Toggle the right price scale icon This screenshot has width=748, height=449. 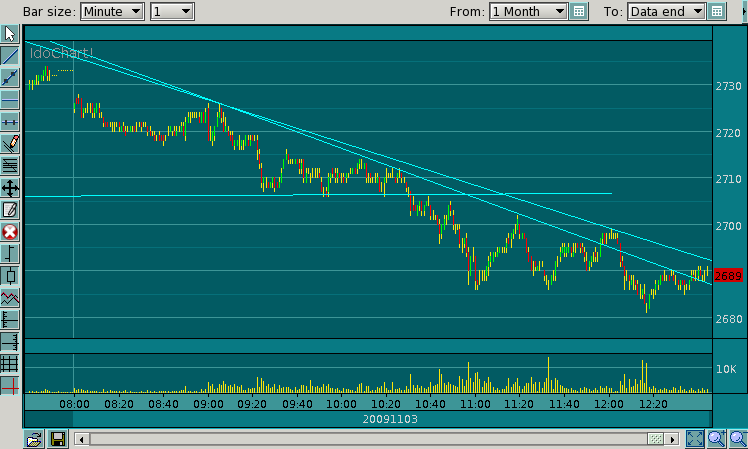[x=10, y=342]
